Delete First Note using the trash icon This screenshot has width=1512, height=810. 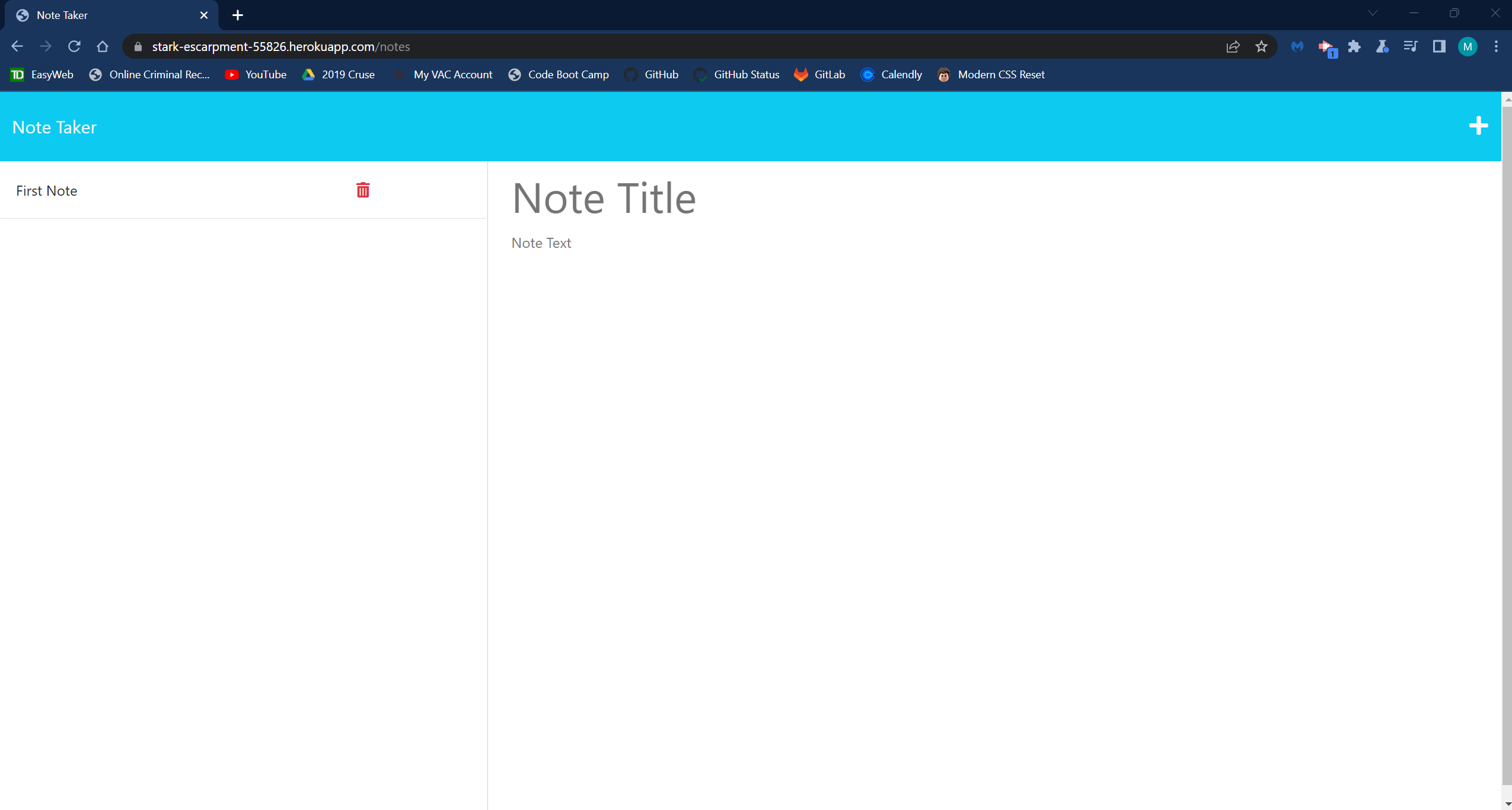(362, 190)
